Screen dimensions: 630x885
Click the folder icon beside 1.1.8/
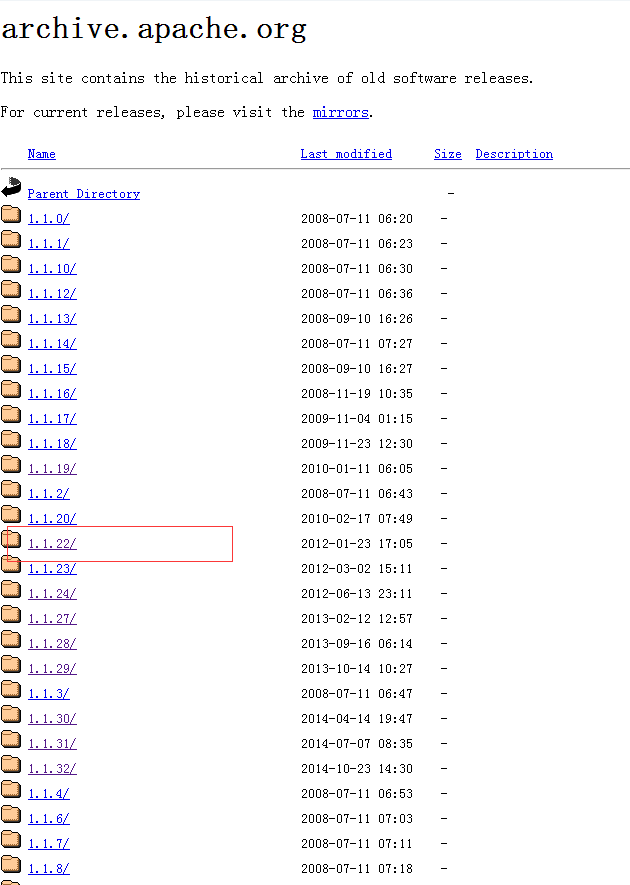11,864
